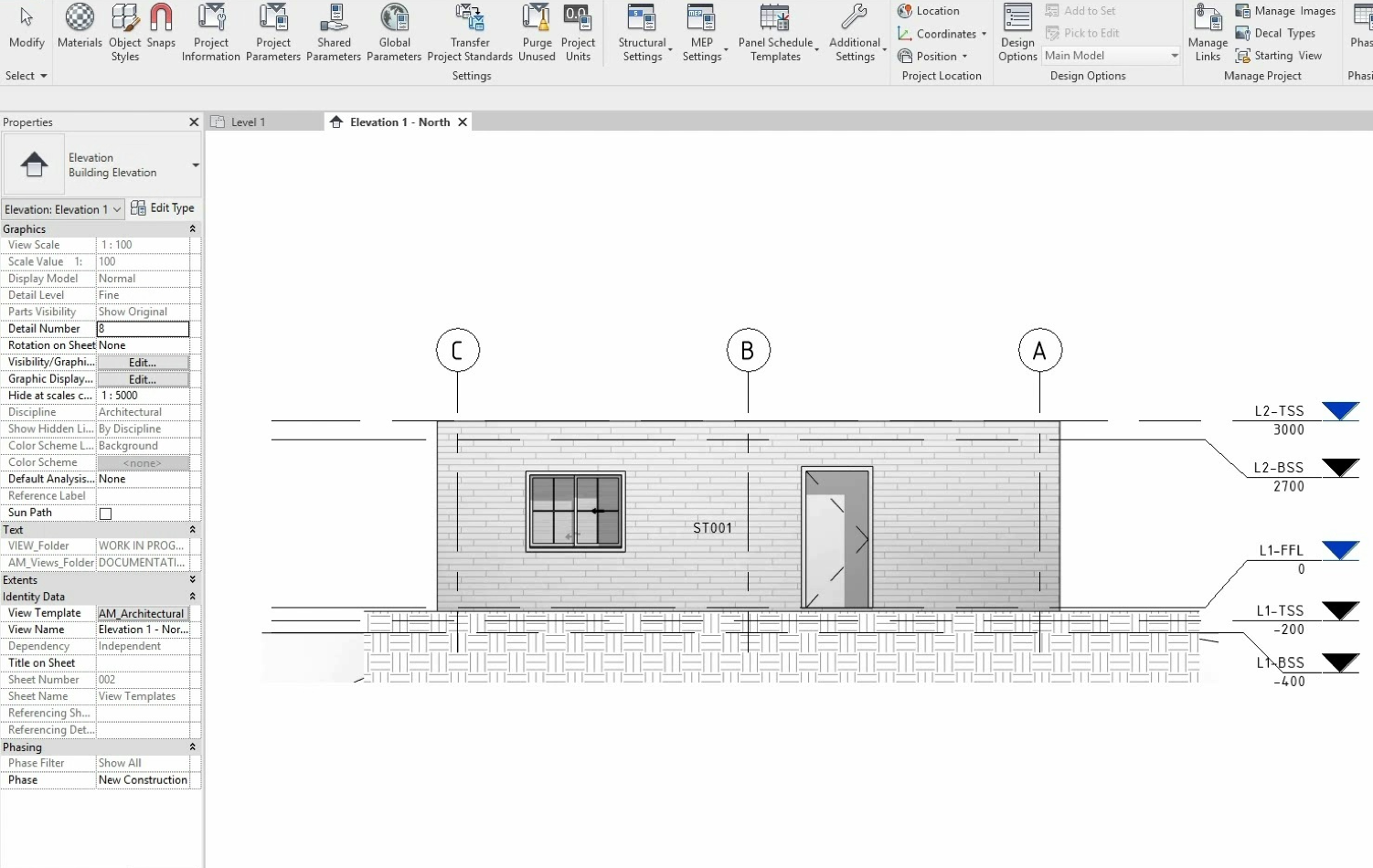Viewport: 1373px width, 868px height.
Task: Click the Edit Type button
Action: (163, 208)
